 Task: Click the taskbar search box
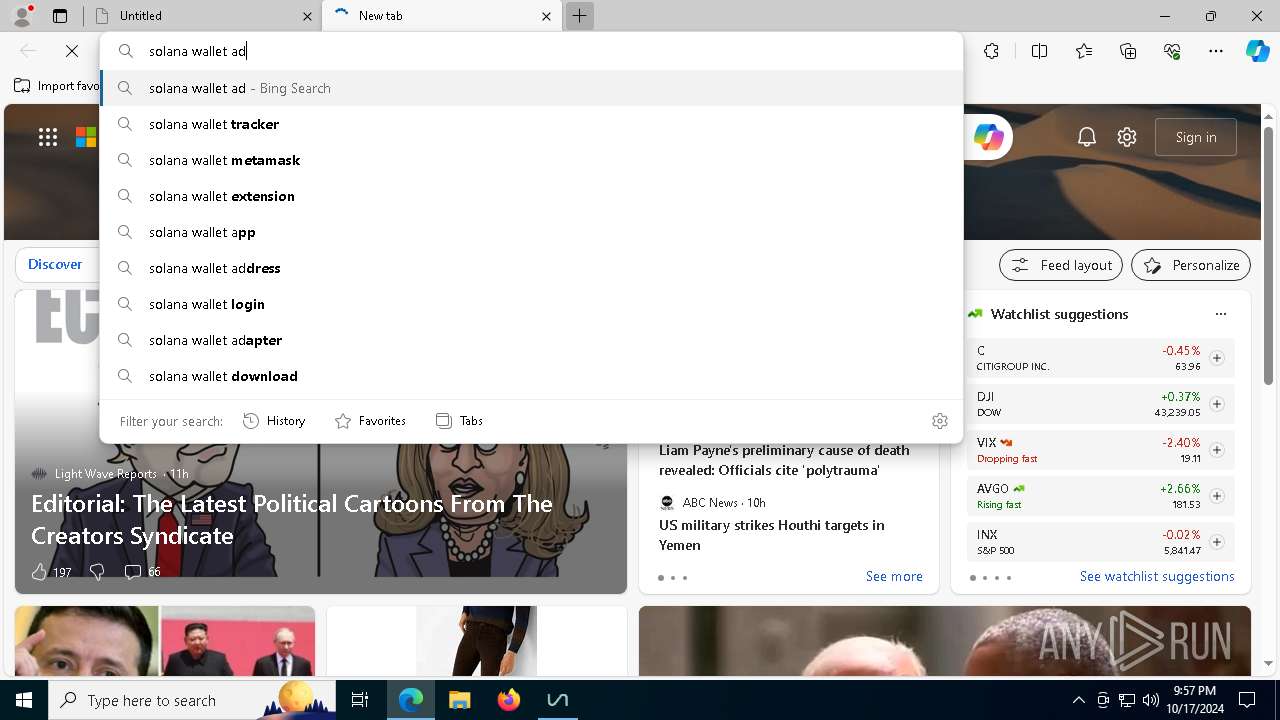192,700
